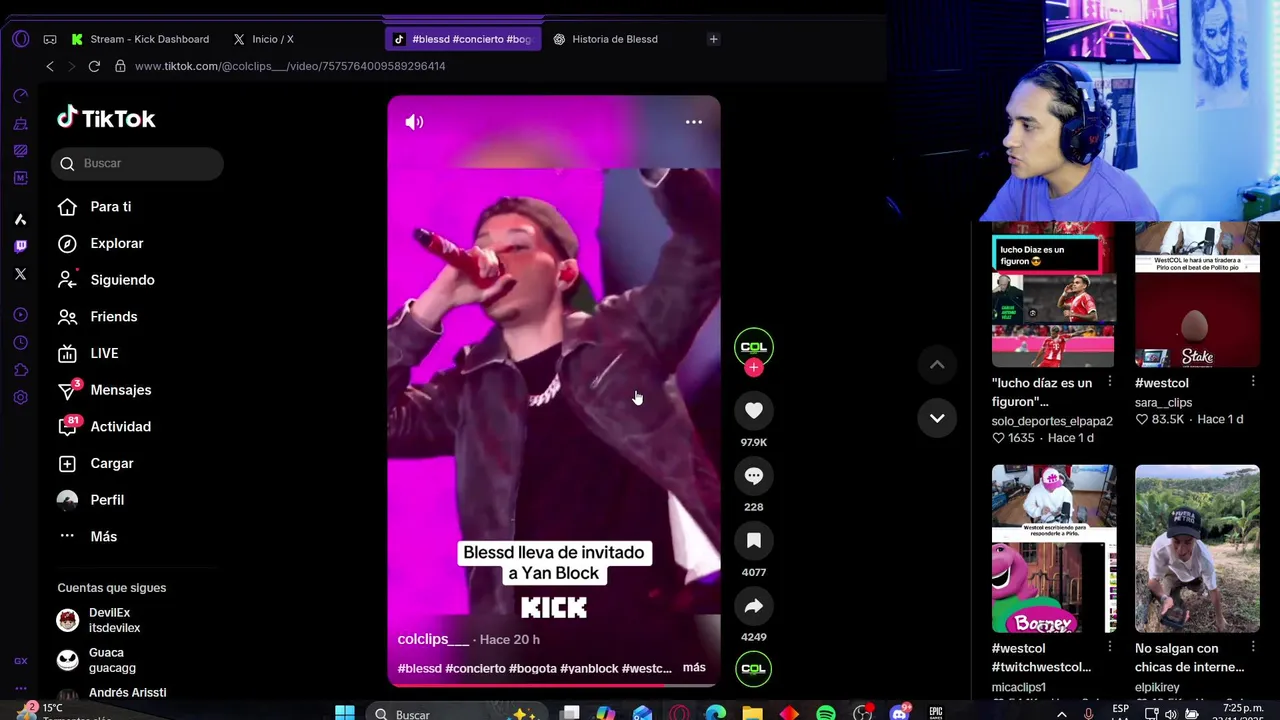
Task: Open History clock icon in Opera sidebar
Action: [x=20, y=343]
